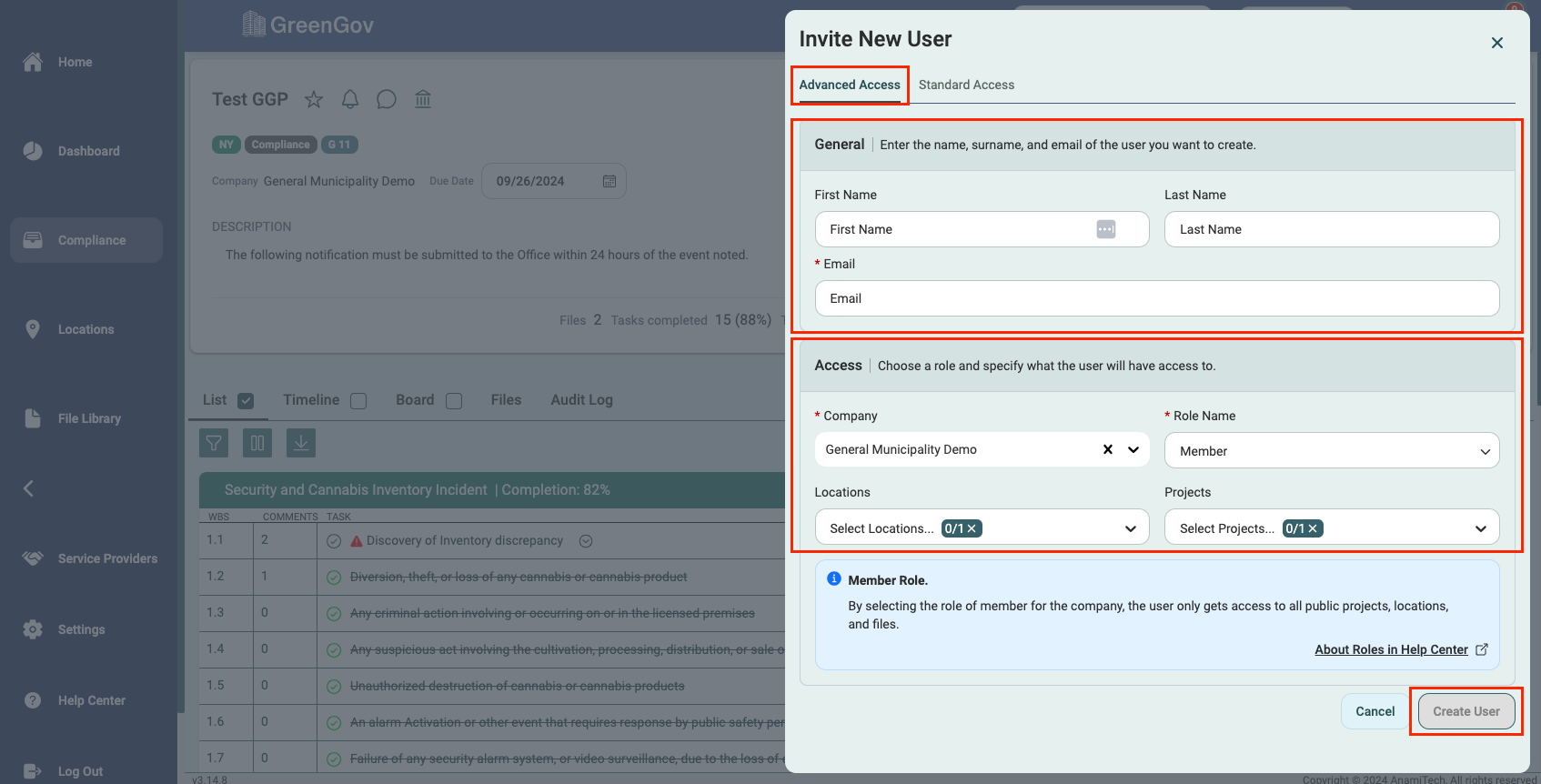Click the star favorite icon beside Test GGP
Viewport: 1541px width, 784px height.
[314, 99]
